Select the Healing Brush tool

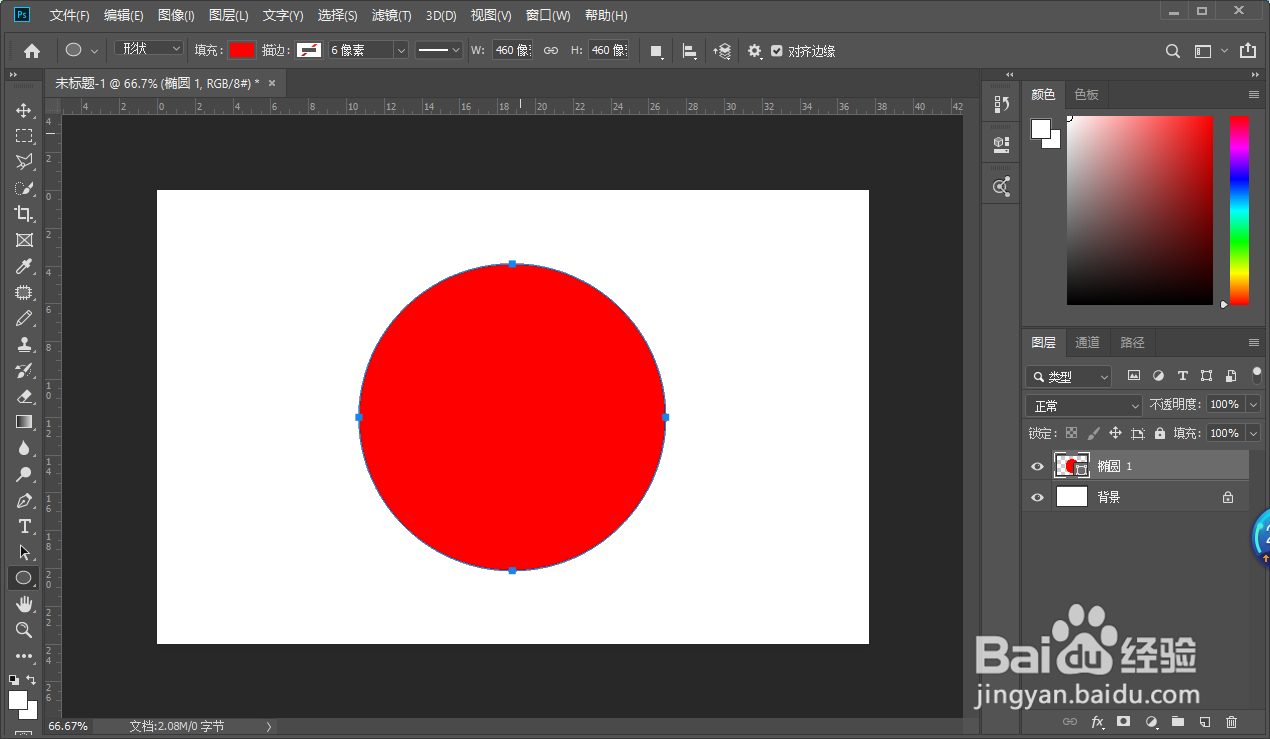click(x=24, y=292)
